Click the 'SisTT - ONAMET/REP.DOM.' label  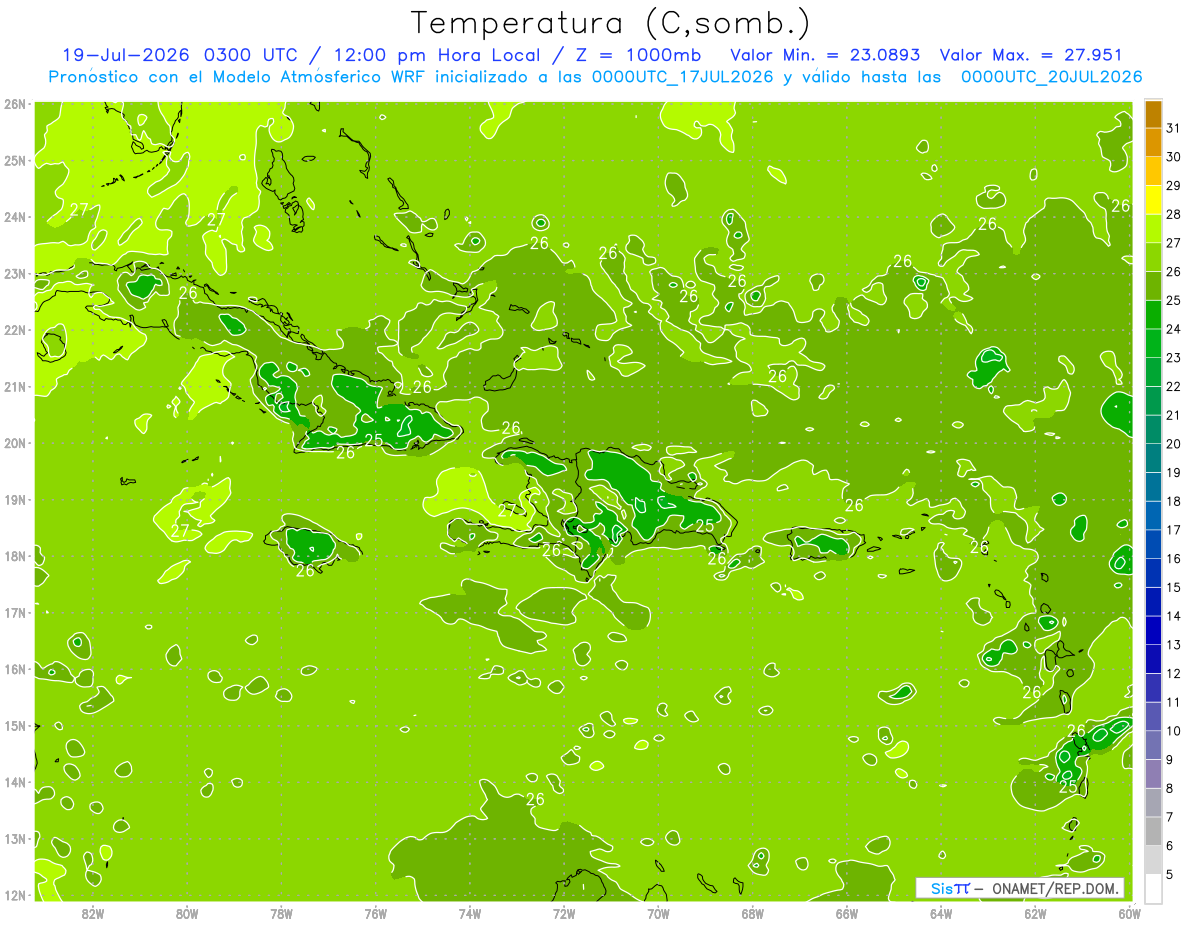pyautogui.click(x=1020, y=888)
